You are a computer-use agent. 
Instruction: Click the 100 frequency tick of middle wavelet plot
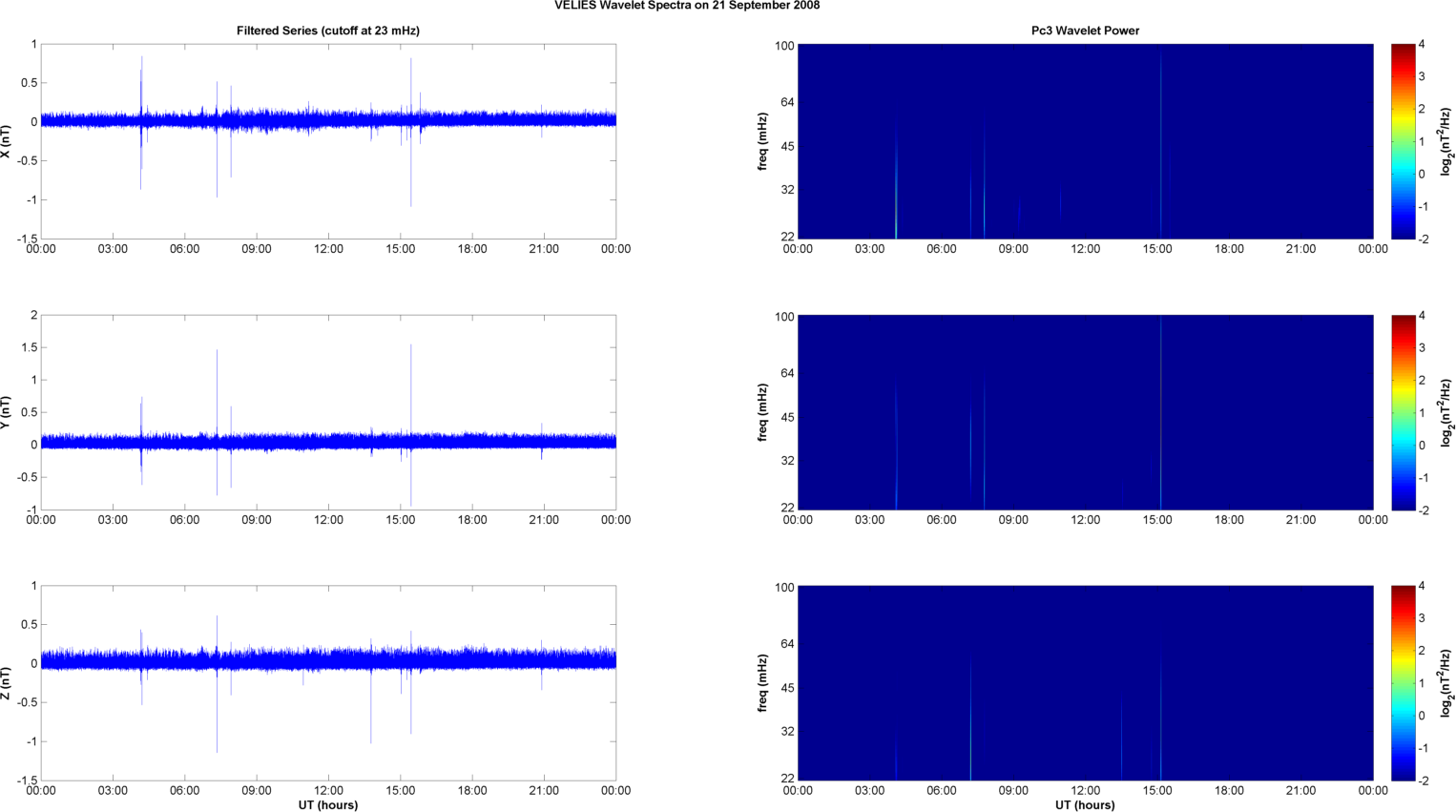(784, 317)
